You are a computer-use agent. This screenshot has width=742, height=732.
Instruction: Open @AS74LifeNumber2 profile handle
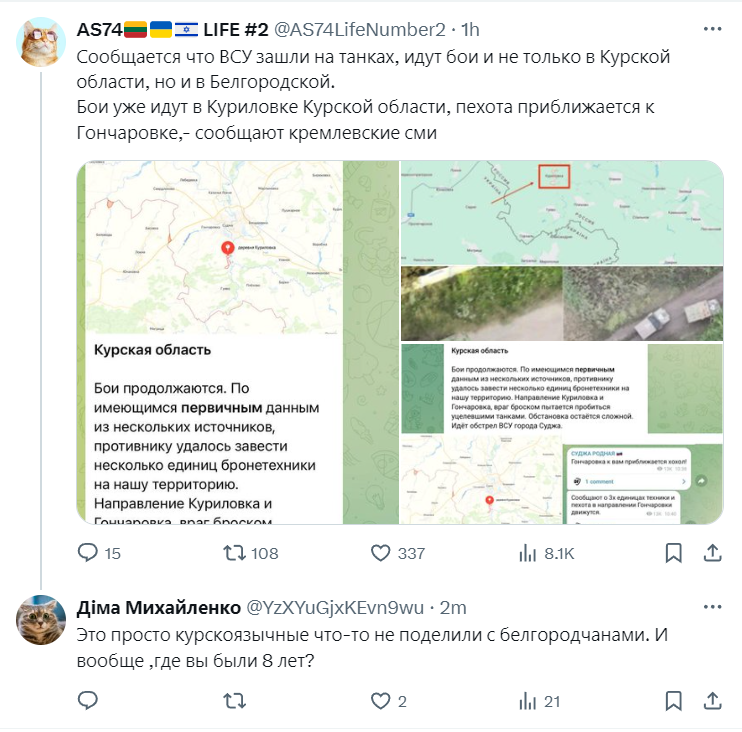point(360,30)
